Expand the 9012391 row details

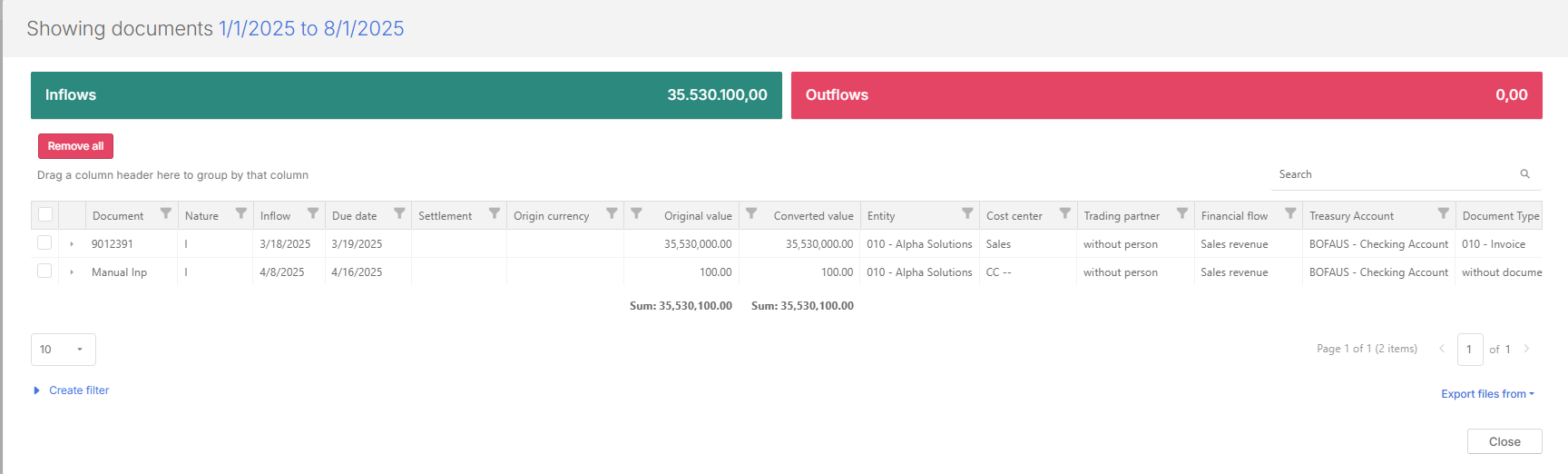pos(72,244)
